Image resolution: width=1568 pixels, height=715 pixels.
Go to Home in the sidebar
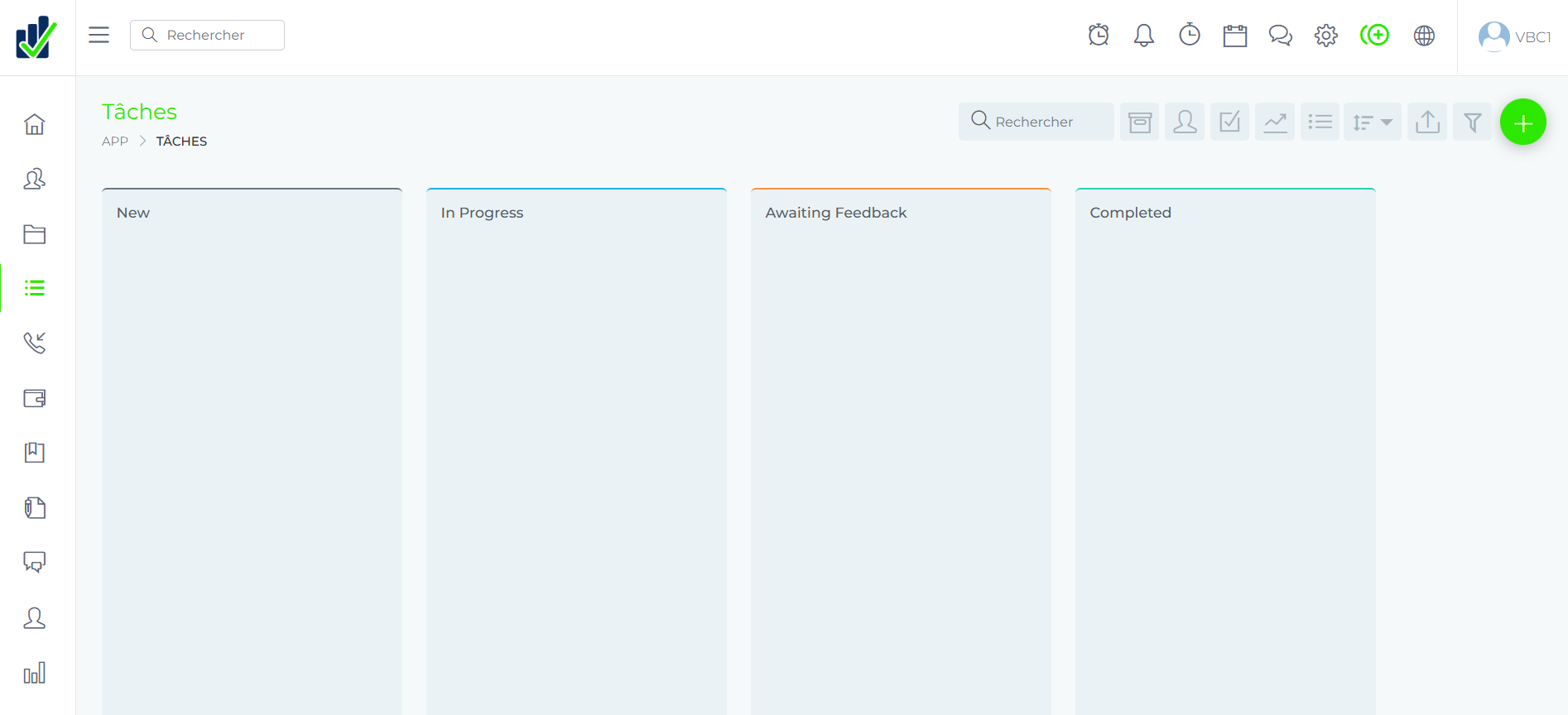point(35,124)
